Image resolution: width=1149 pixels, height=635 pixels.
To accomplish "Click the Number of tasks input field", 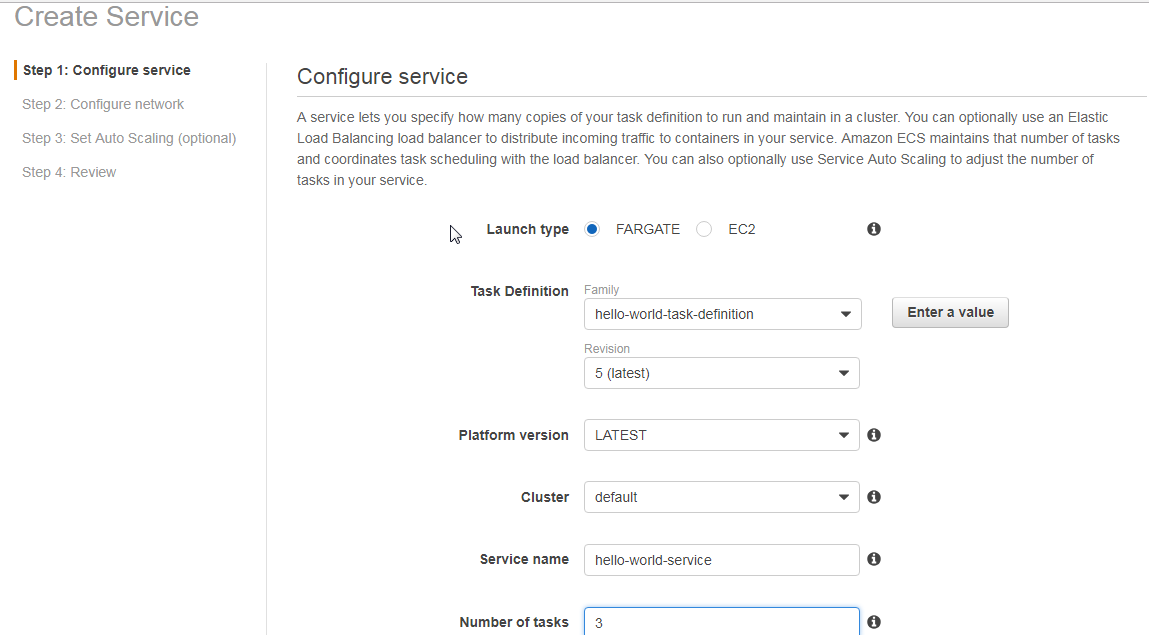I will pos(722,622).
